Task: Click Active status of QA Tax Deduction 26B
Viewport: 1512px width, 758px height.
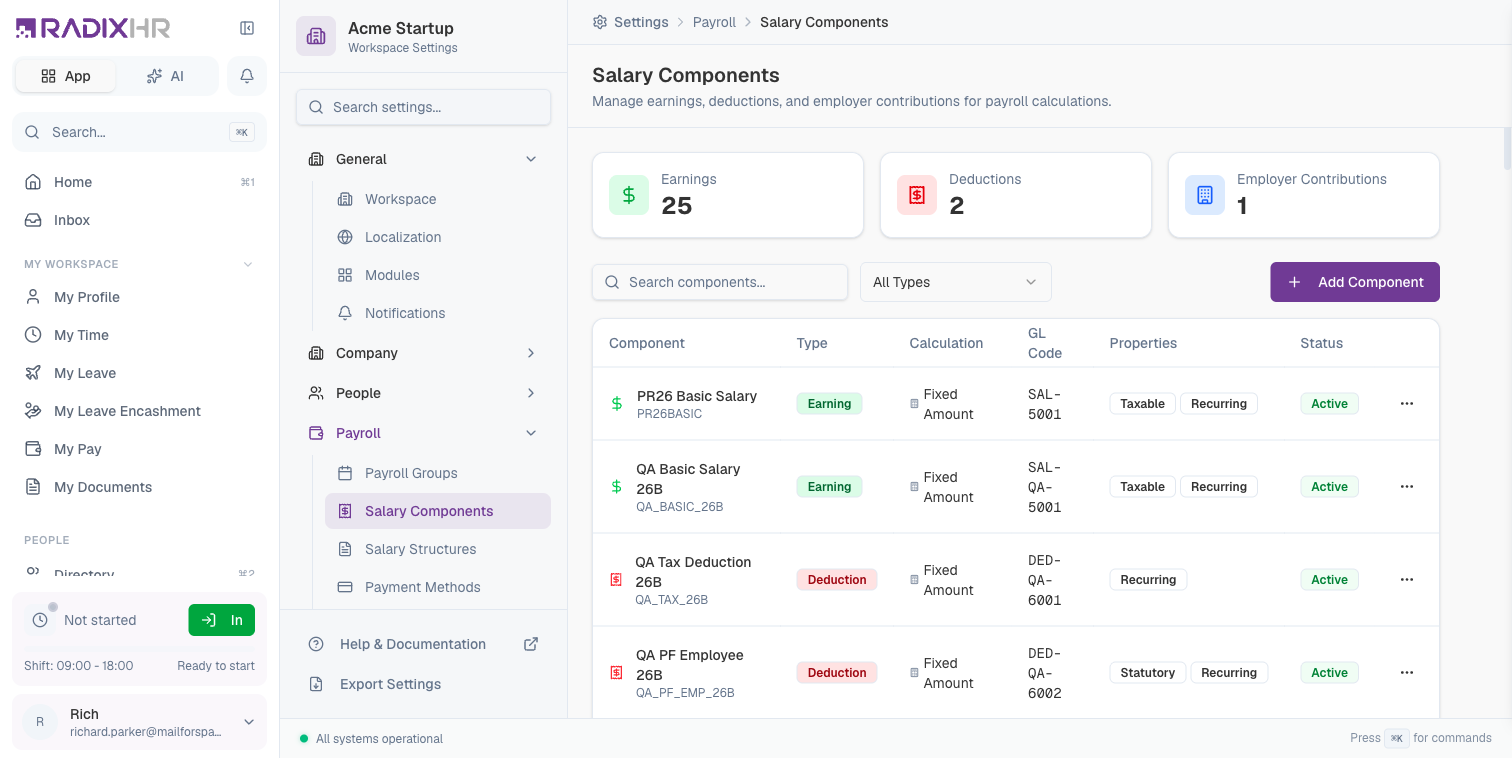Action: coord(1330,580)
